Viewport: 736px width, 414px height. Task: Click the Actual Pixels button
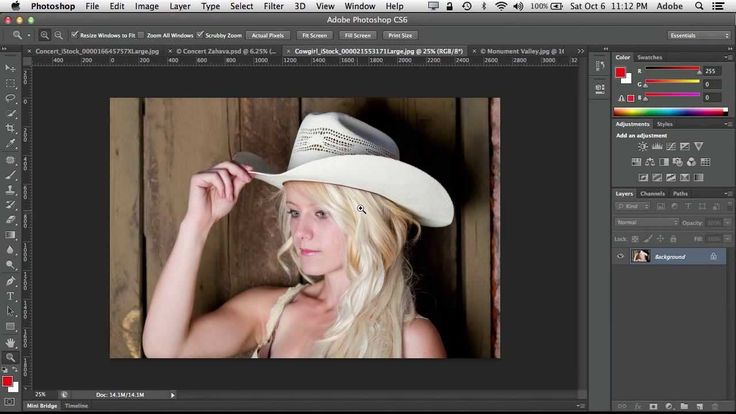(267, 35)
